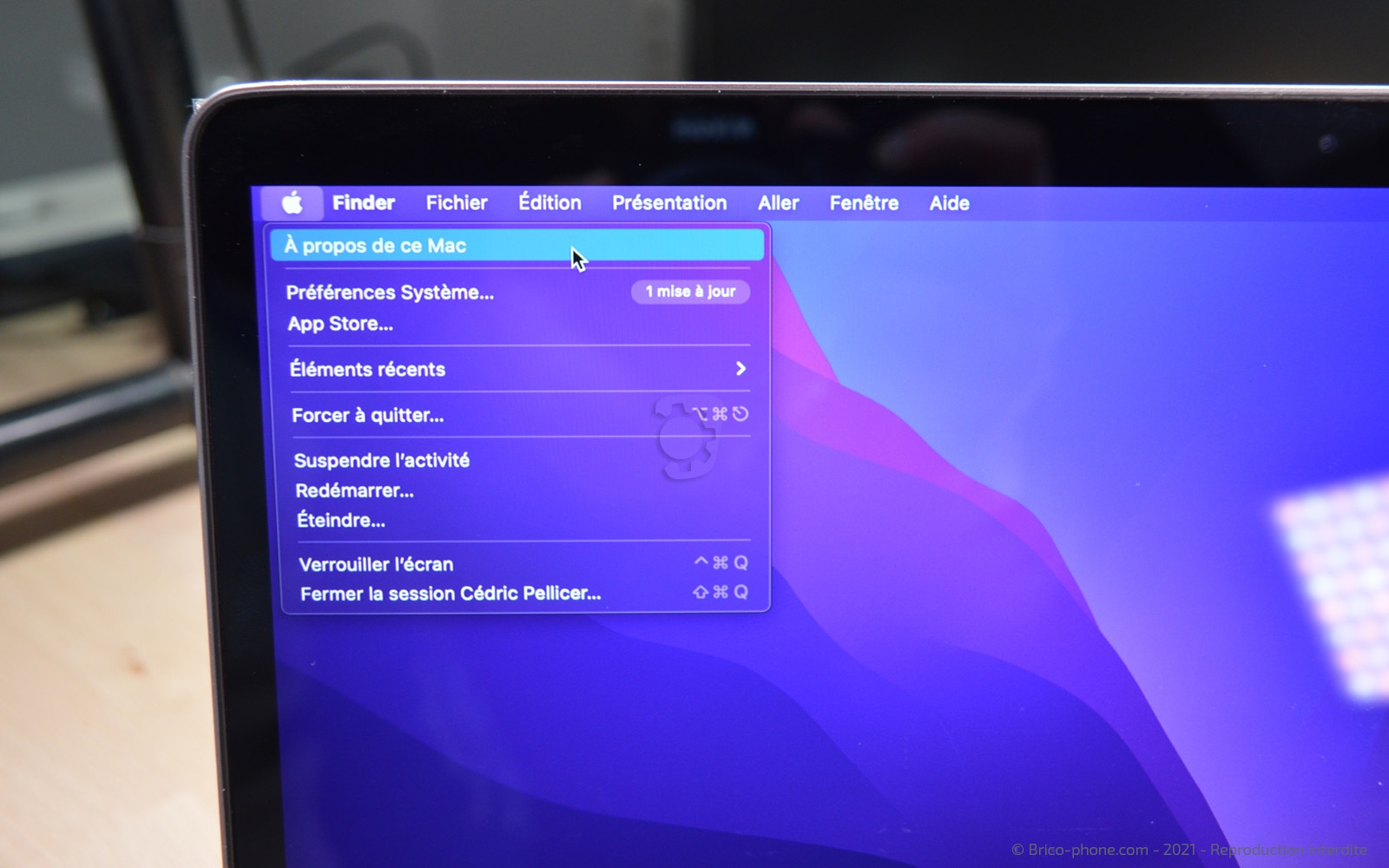This screenshot has width=1389, height=868.
Task: Select À propos de ce Mac
Action: tap(376, 246)
